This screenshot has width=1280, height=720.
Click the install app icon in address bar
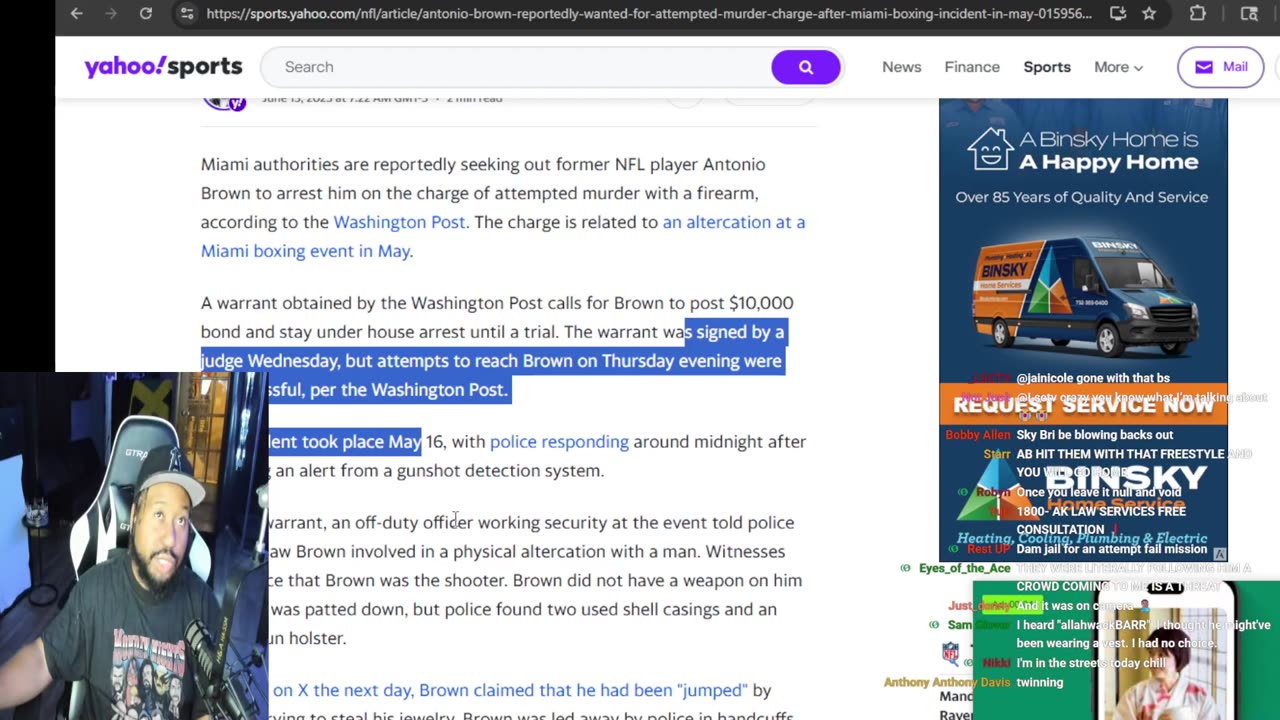pos(1118,13)
